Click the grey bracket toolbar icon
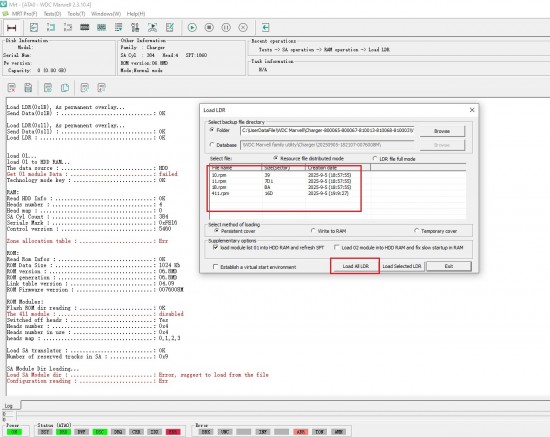Screen dimensions: 550x437 pyautogui.click(x=68, y=27)
